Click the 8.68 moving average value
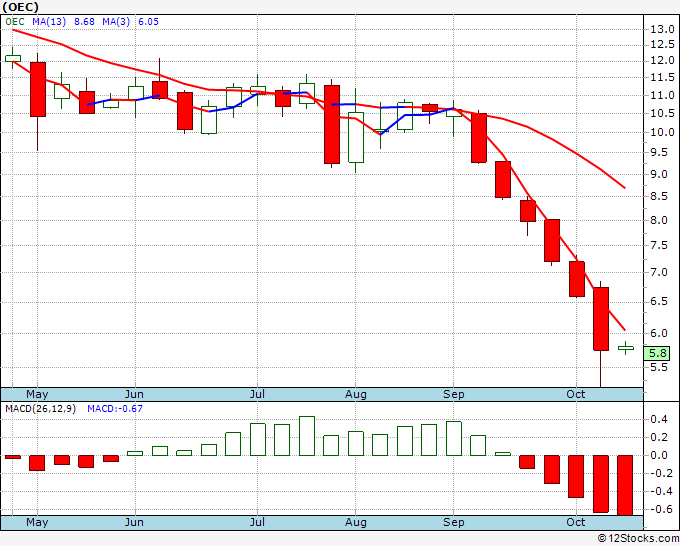The image size is (680, 546). click(x=84, y=22)
